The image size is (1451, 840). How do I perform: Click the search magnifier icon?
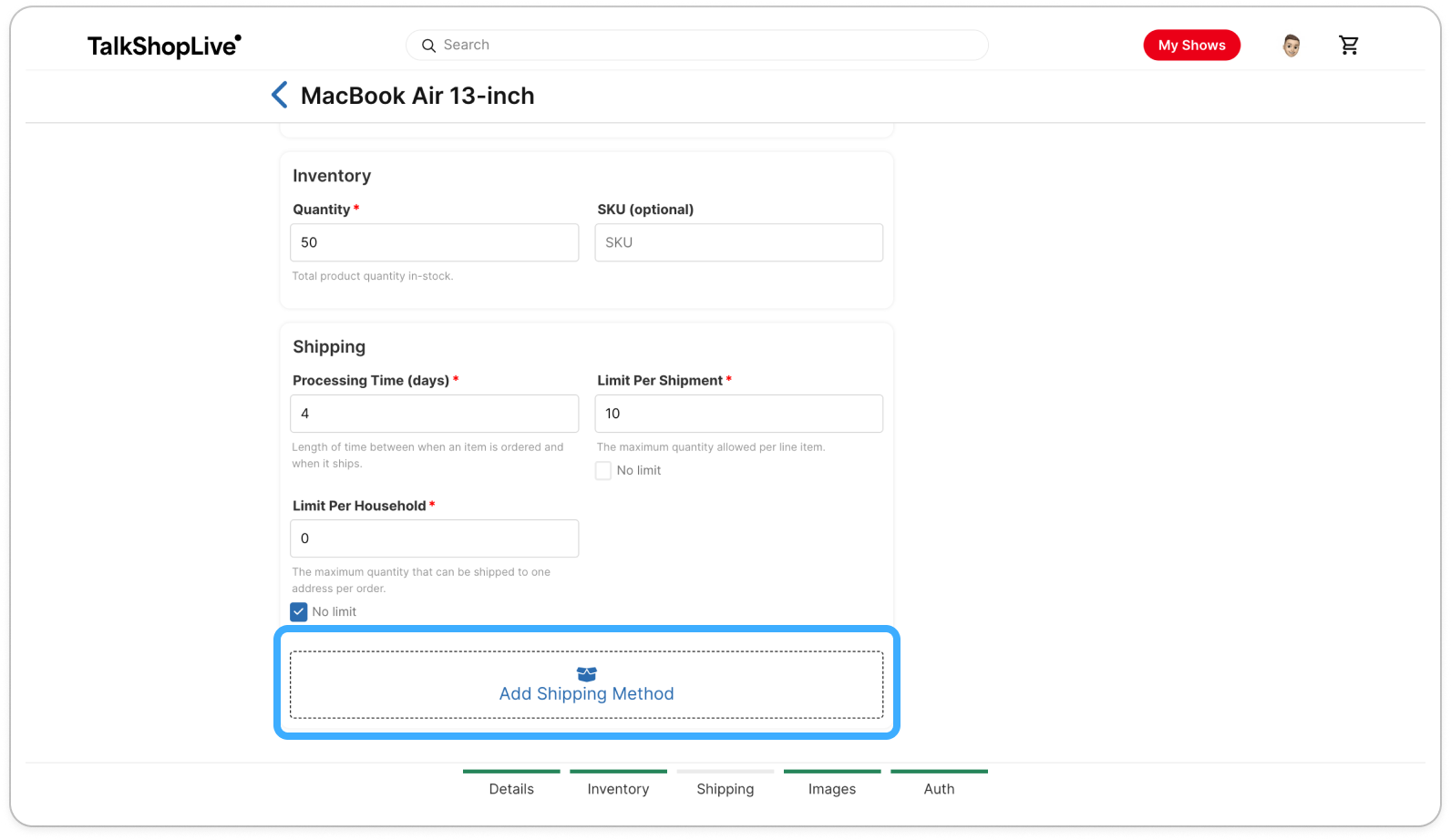pos(428,46)
